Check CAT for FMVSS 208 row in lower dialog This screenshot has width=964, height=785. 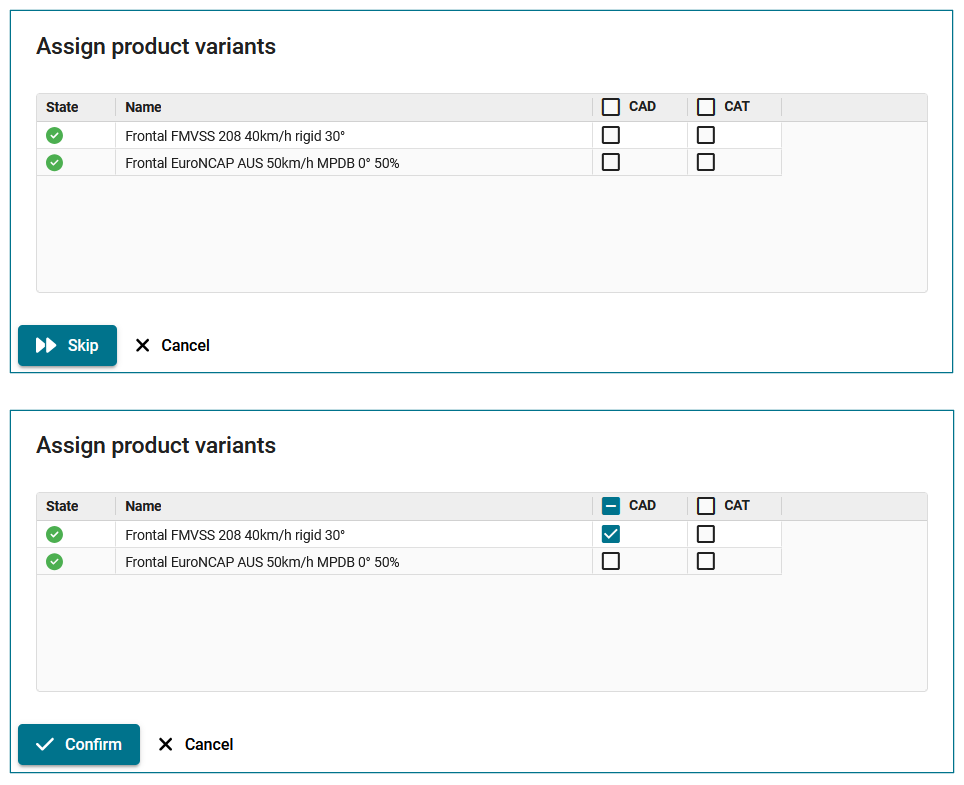[x=706, y=534]
